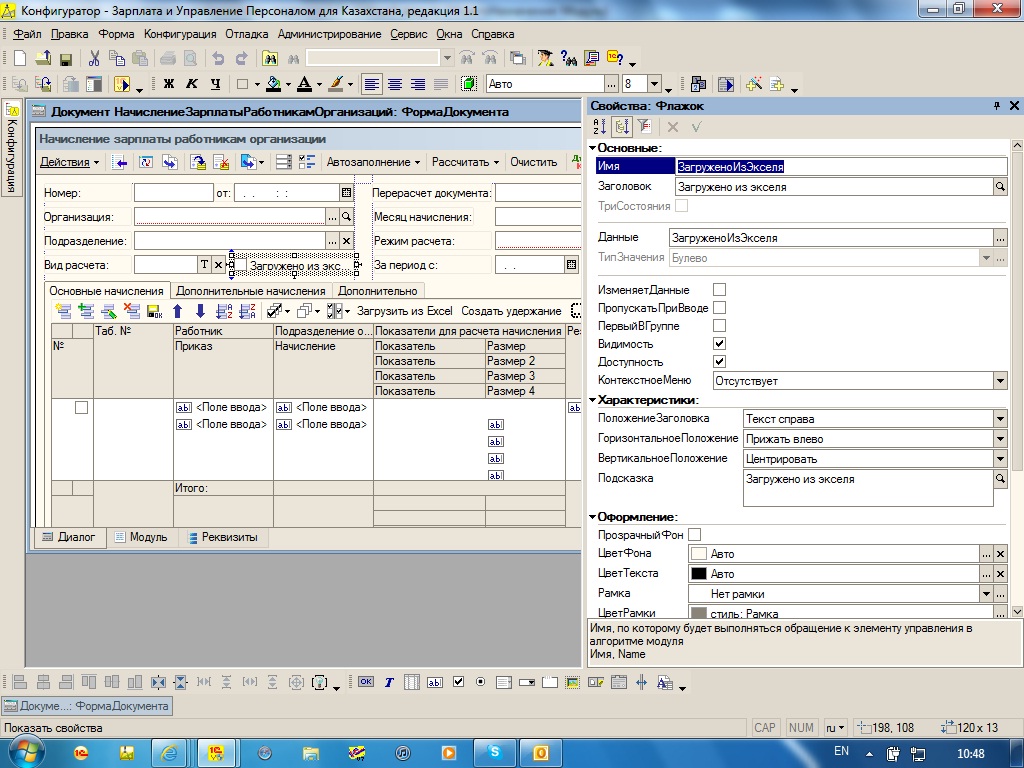Sort properties alphabetically icon
The image size is (1024, 768).
pos(600,127)
